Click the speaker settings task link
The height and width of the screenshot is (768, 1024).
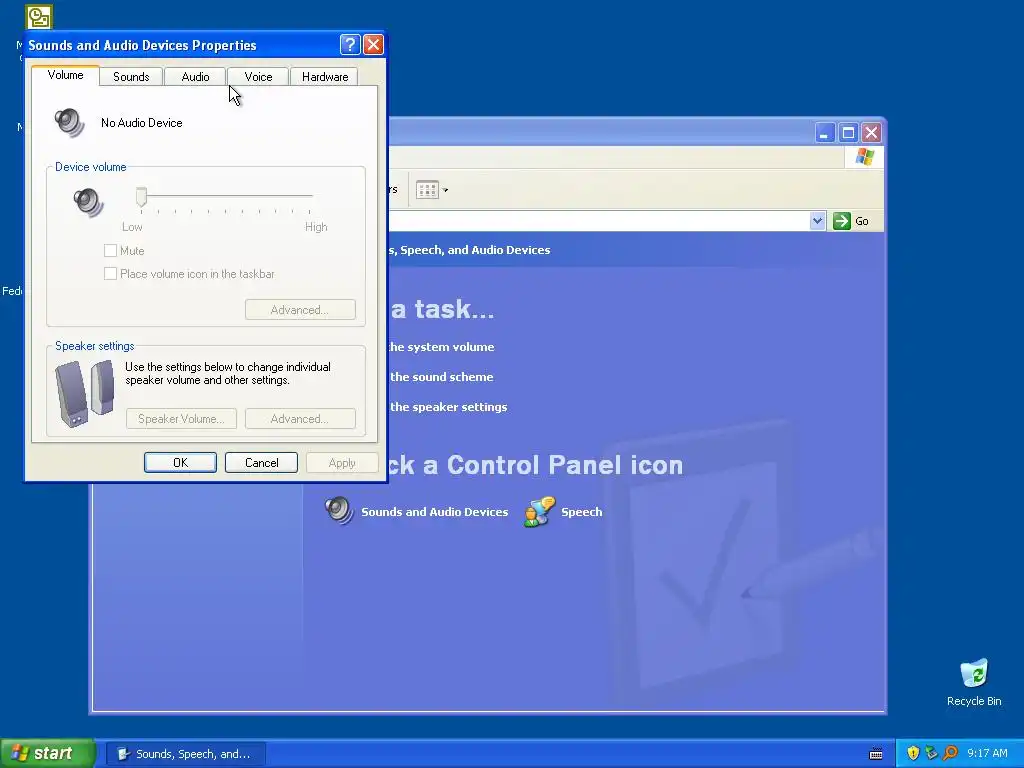click(448, 407)
